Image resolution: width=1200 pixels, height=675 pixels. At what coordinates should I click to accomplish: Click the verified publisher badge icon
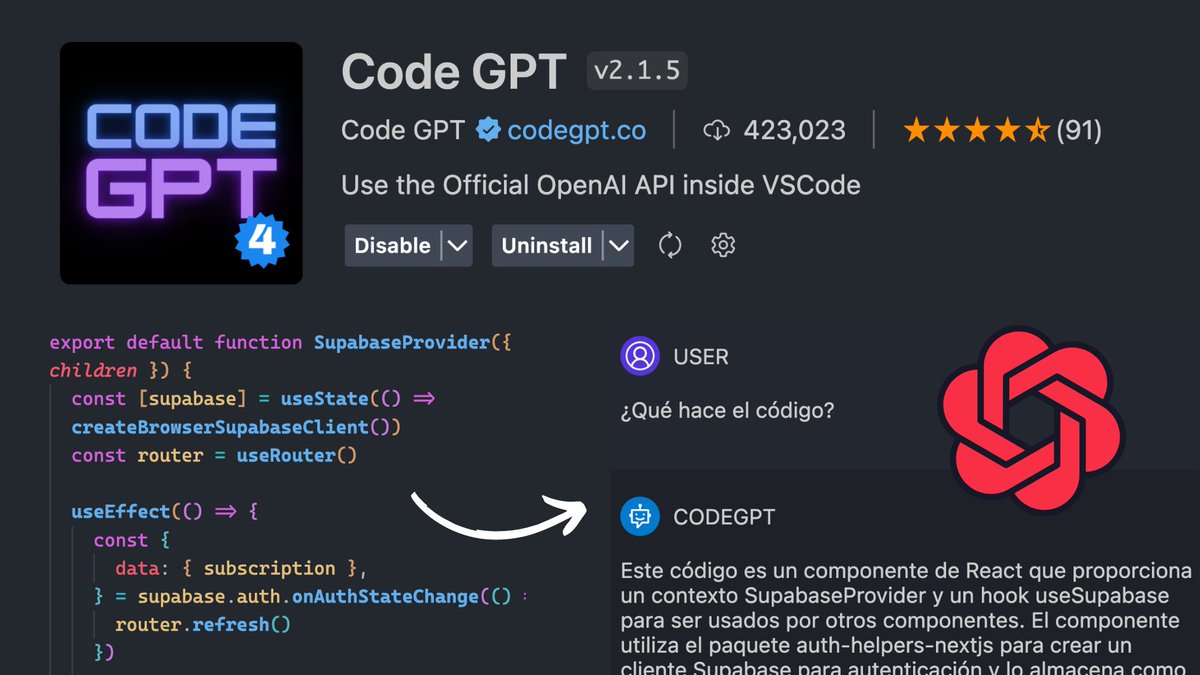[x=487, y=130]
